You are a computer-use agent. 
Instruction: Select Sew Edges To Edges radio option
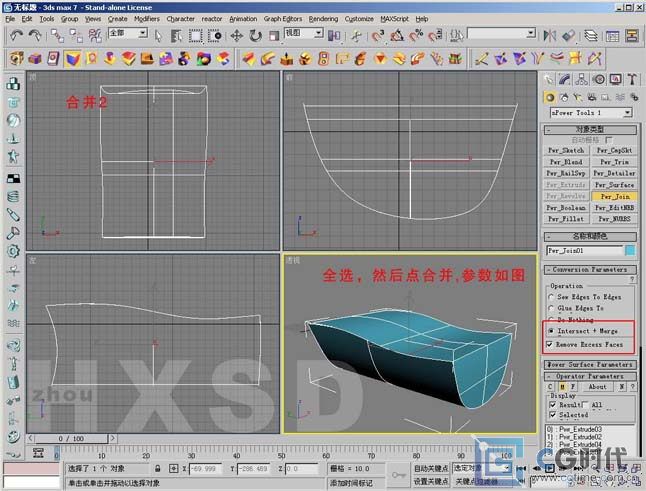pos(551,297)
